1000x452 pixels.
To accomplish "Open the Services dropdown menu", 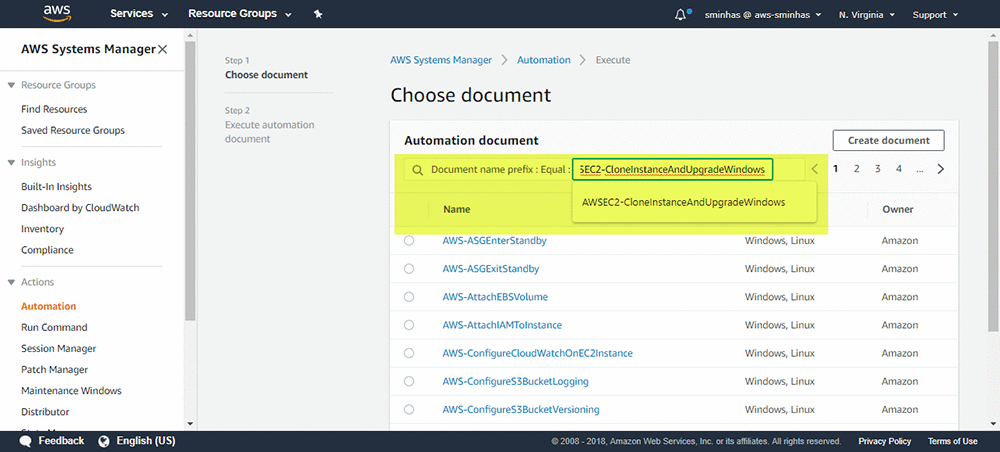I will tap(139, 15).
